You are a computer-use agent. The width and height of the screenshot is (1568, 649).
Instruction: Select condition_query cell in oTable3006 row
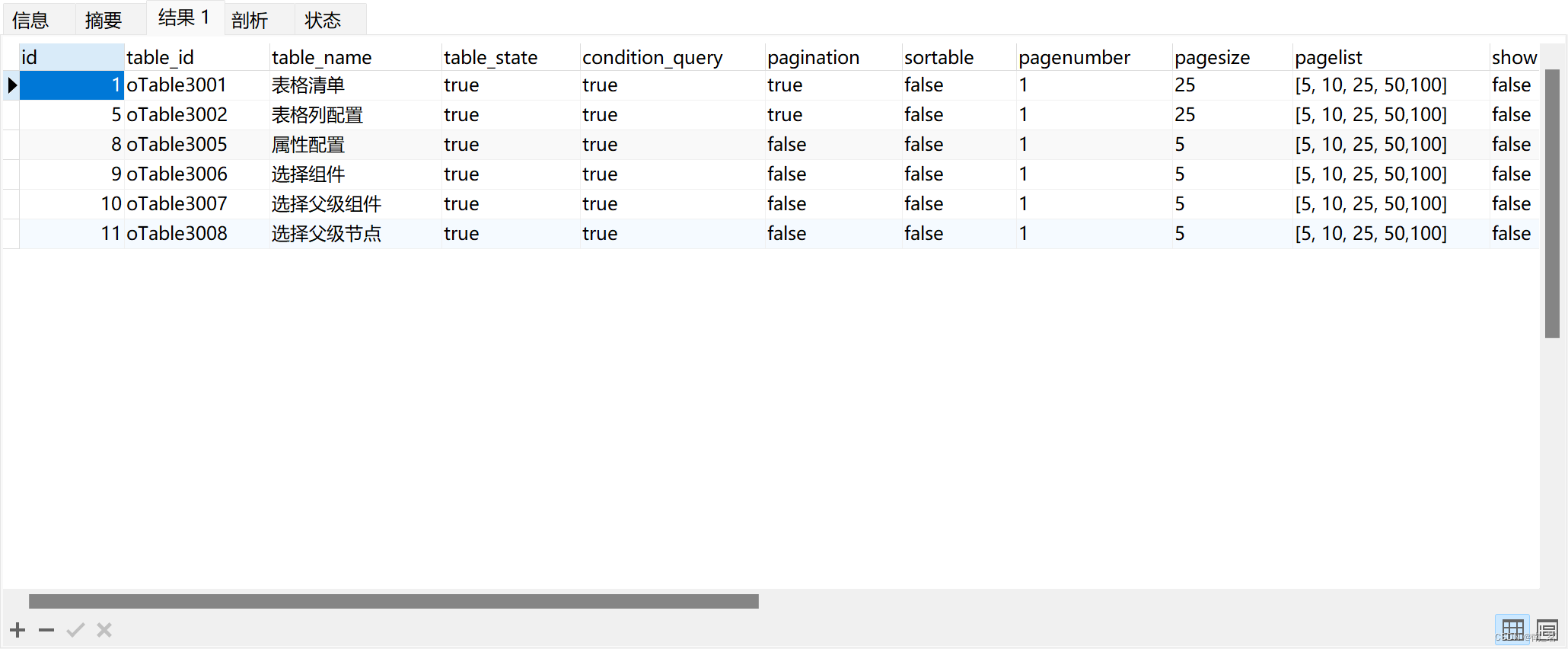click(673, 174)
